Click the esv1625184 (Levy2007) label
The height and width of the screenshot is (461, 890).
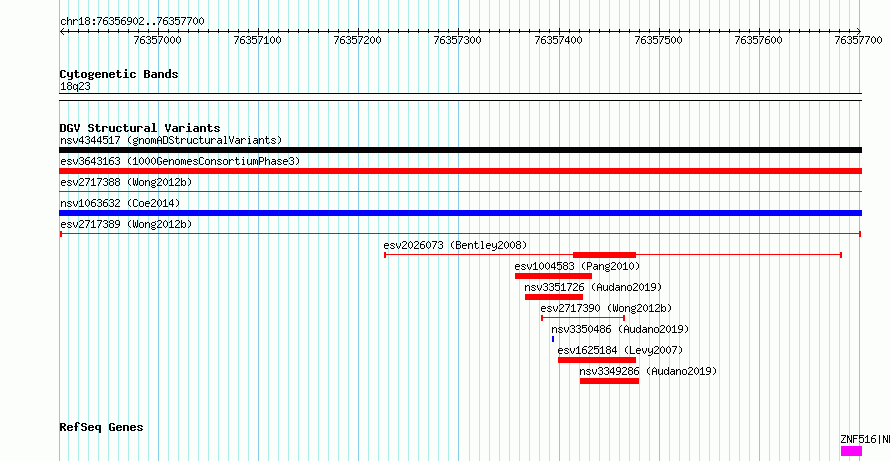620,350
